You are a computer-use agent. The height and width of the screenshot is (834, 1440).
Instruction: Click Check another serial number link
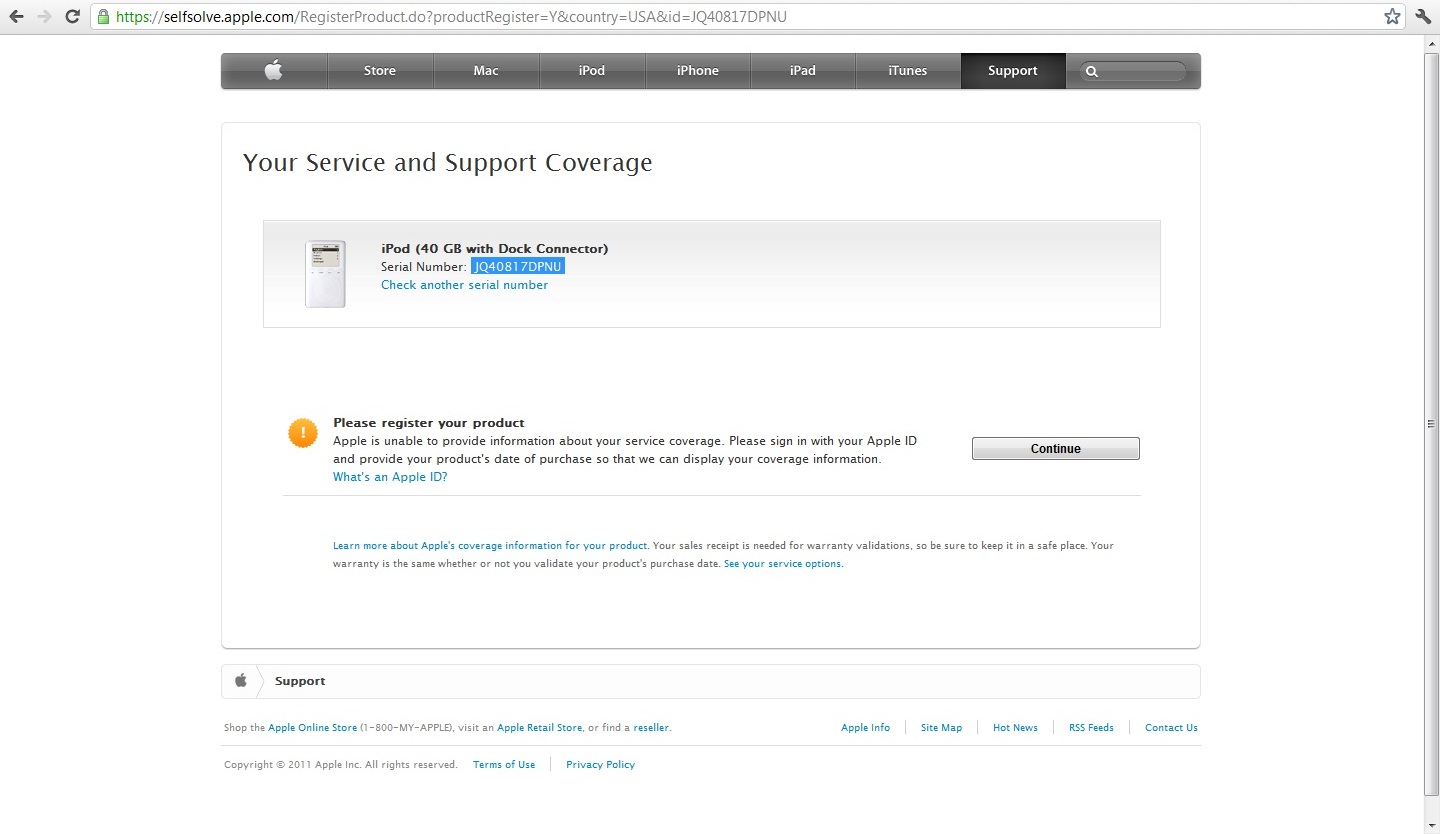[x=464, y=285]
